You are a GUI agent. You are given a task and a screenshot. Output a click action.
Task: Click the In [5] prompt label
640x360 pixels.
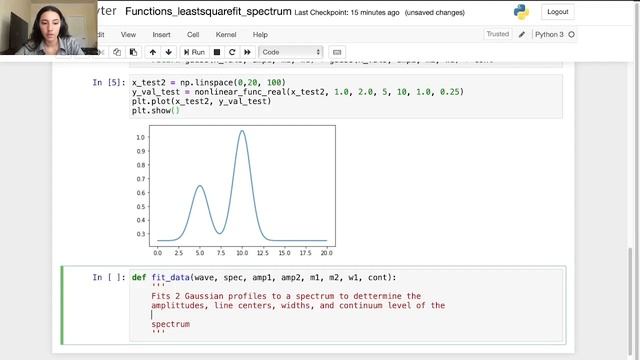coord(109,83)
